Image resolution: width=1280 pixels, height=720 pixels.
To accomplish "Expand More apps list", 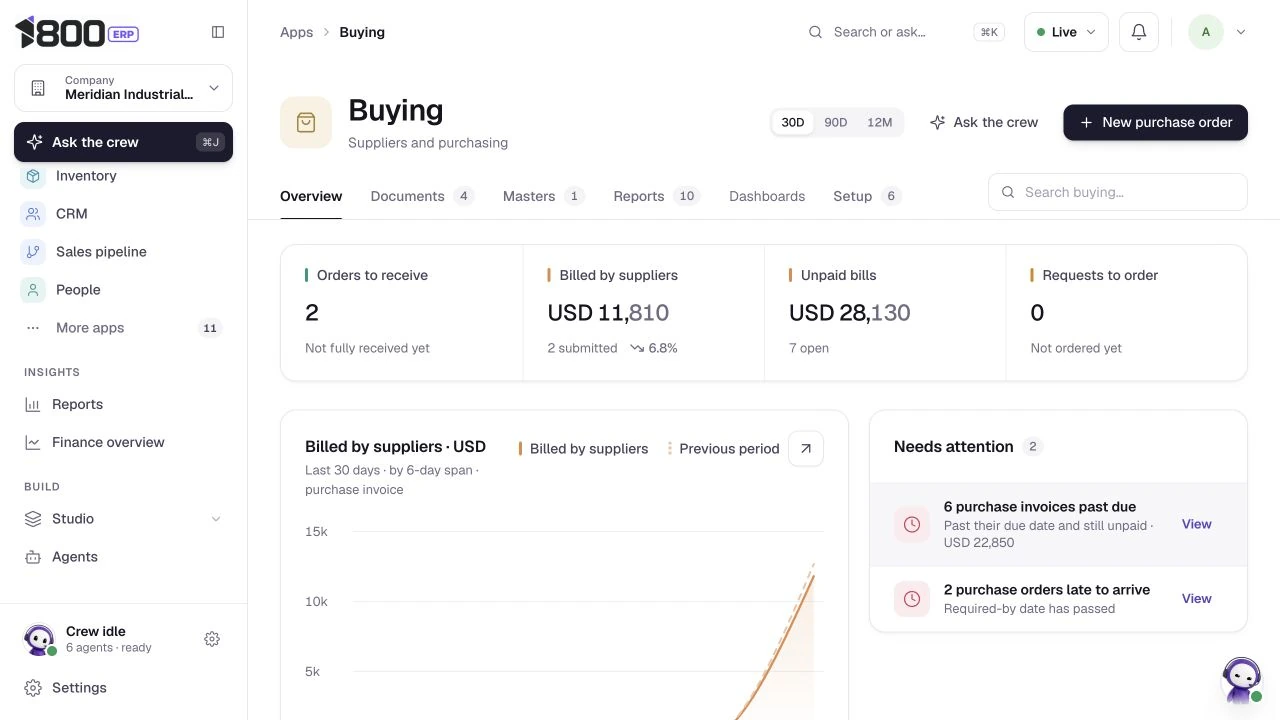I will (123, 328).
